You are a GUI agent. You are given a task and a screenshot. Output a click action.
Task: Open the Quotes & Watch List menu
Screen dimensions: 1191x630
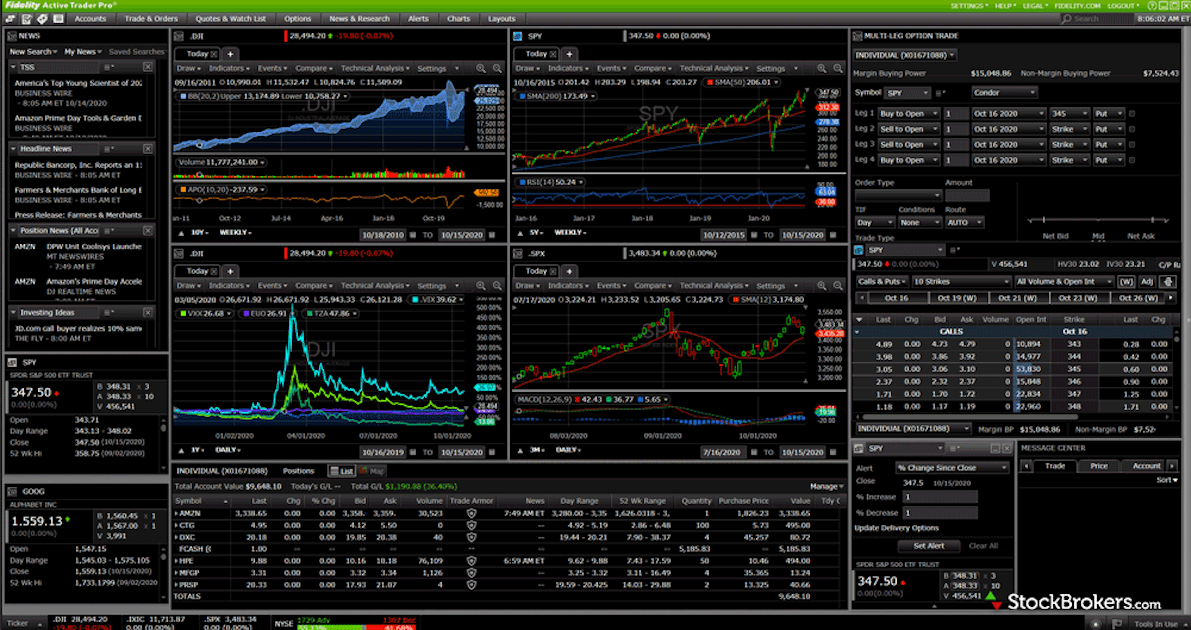(x=231, y=18)
